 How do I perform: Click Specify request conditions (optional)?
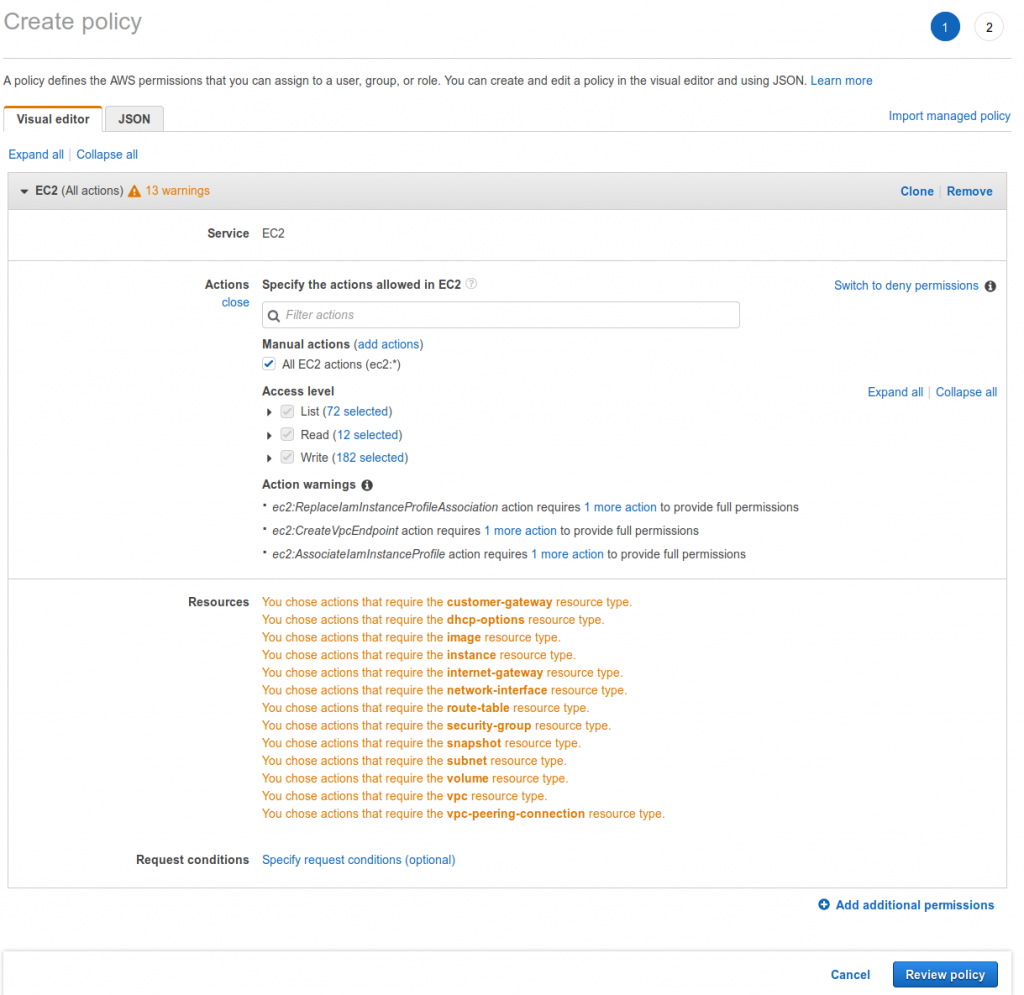coord(359,860)
